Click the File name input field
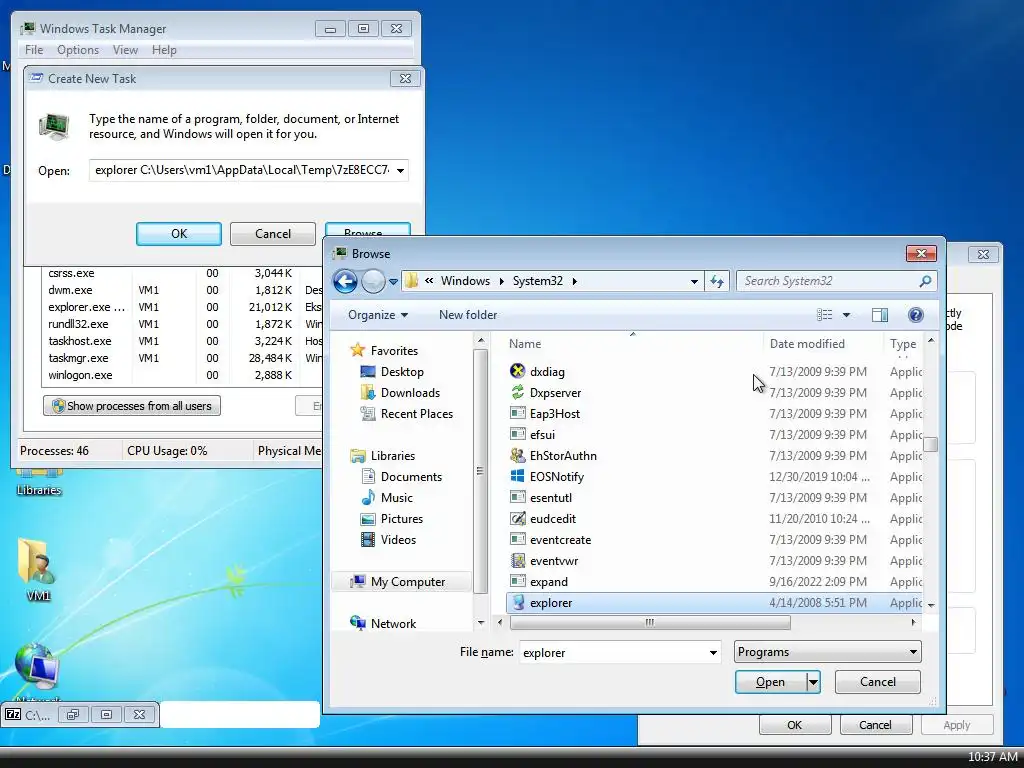The image size is (1024, 768). pos(613,652)
